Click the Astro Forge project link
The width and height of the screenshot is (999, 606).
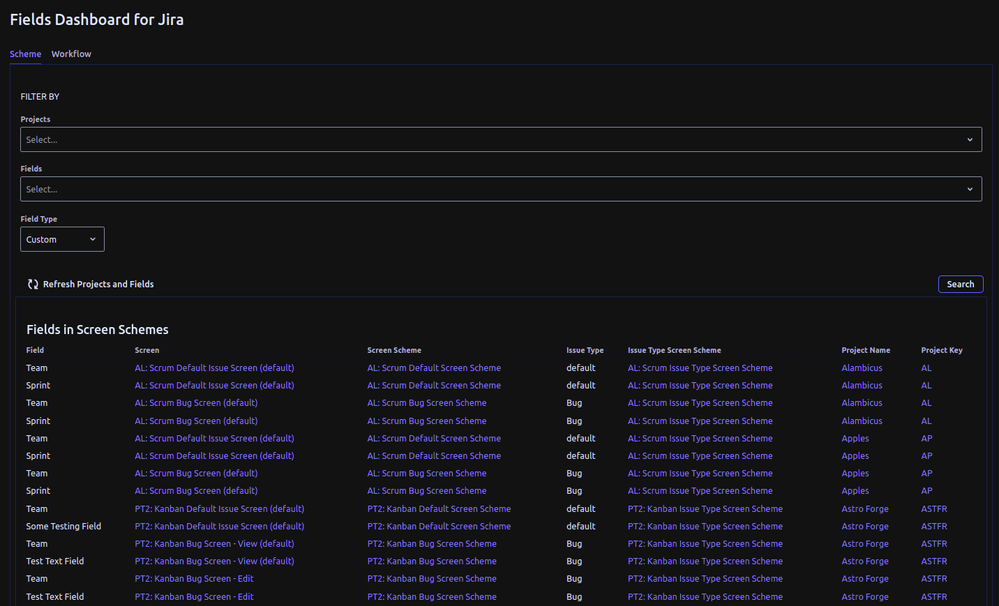pyautogui.click(x=864, y=509)
